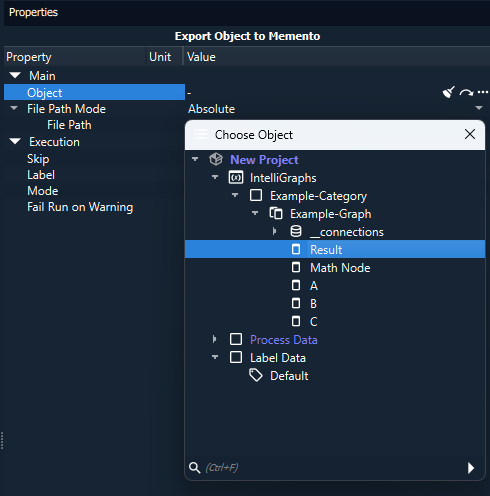Image resolution: width=490 pixels, height=496 pixels.
Task: Select Default label in the tree
Action: point(289,376)
